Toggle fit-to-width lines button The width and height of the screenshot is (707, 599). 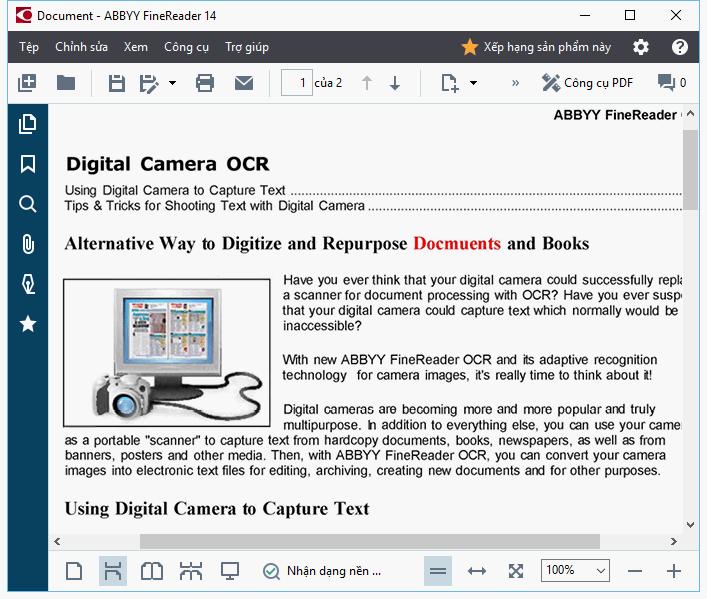(438, 571)
